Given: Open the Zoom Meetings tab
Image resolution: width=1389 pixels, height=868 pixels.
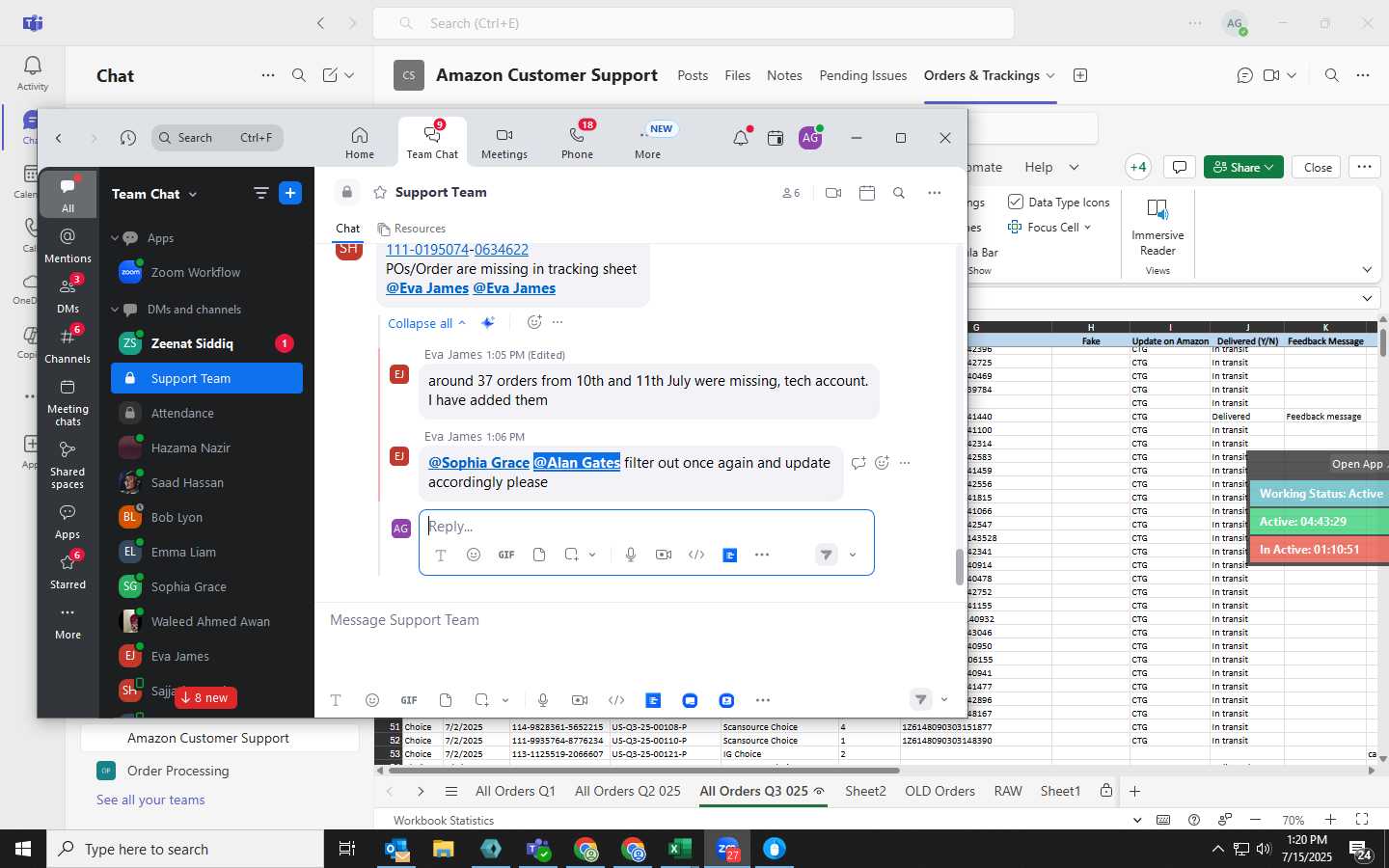Looking at the screenshot, I should click(504, 143).
